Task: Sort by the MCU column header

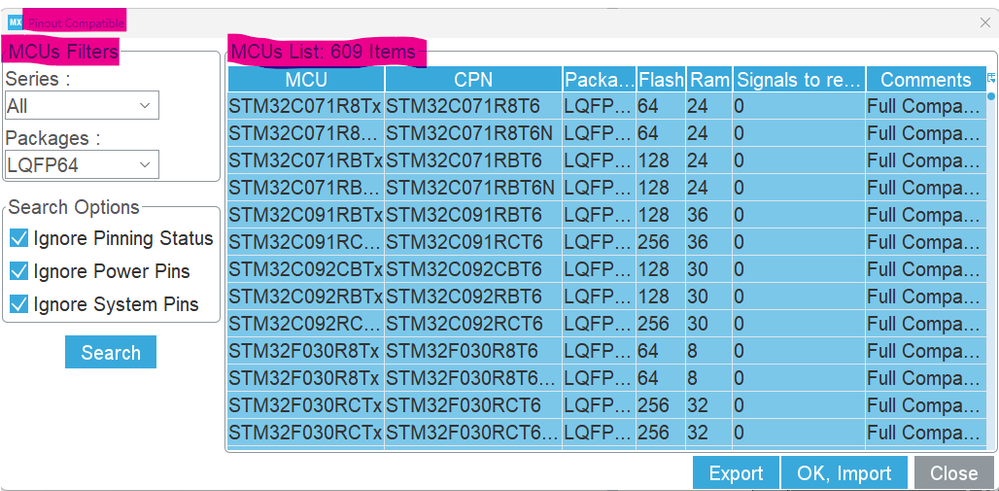Action: [x=306, y=79]
